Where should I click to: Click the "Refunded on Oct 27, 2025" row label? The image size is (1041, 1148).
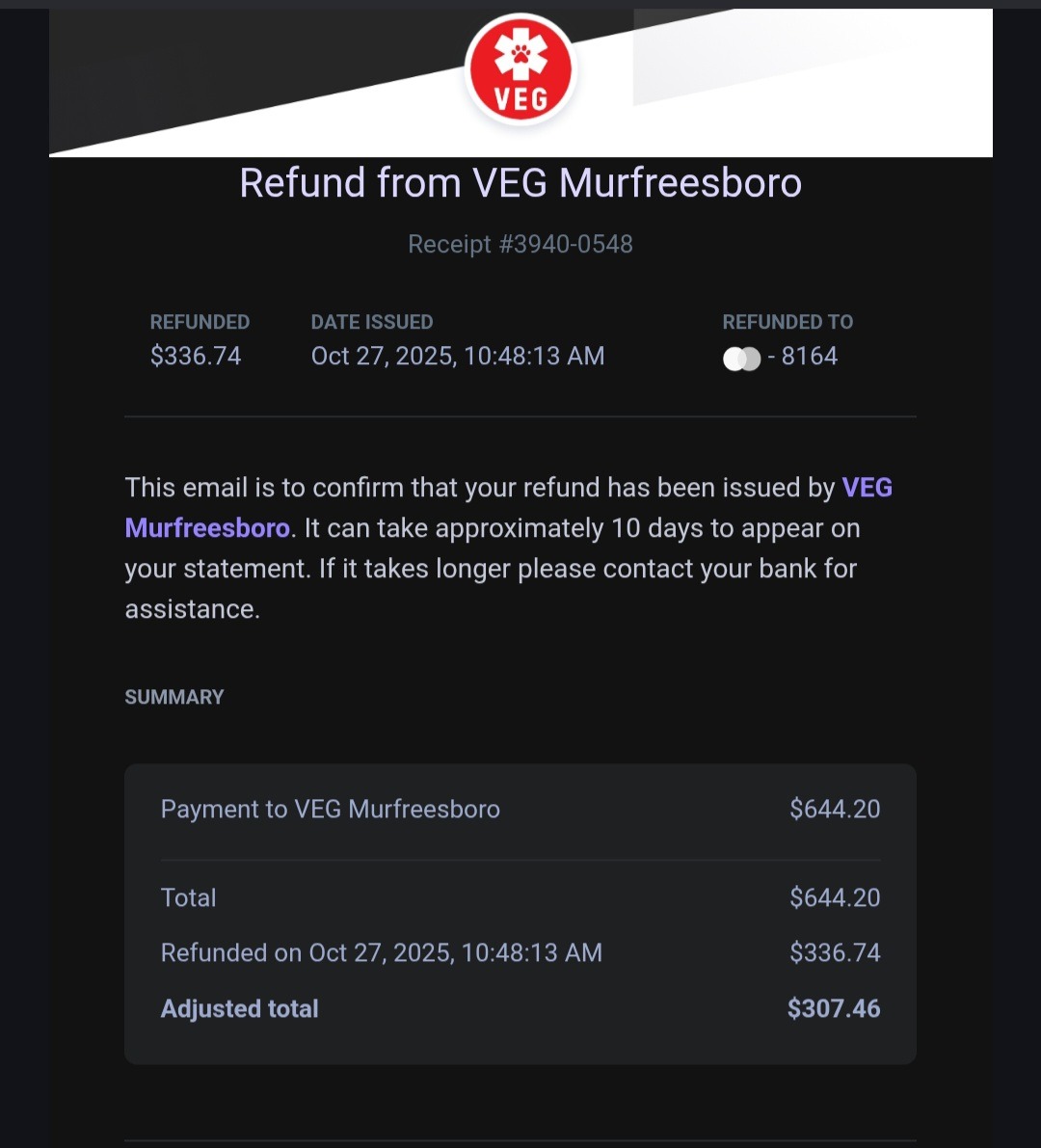pos(381,953)
